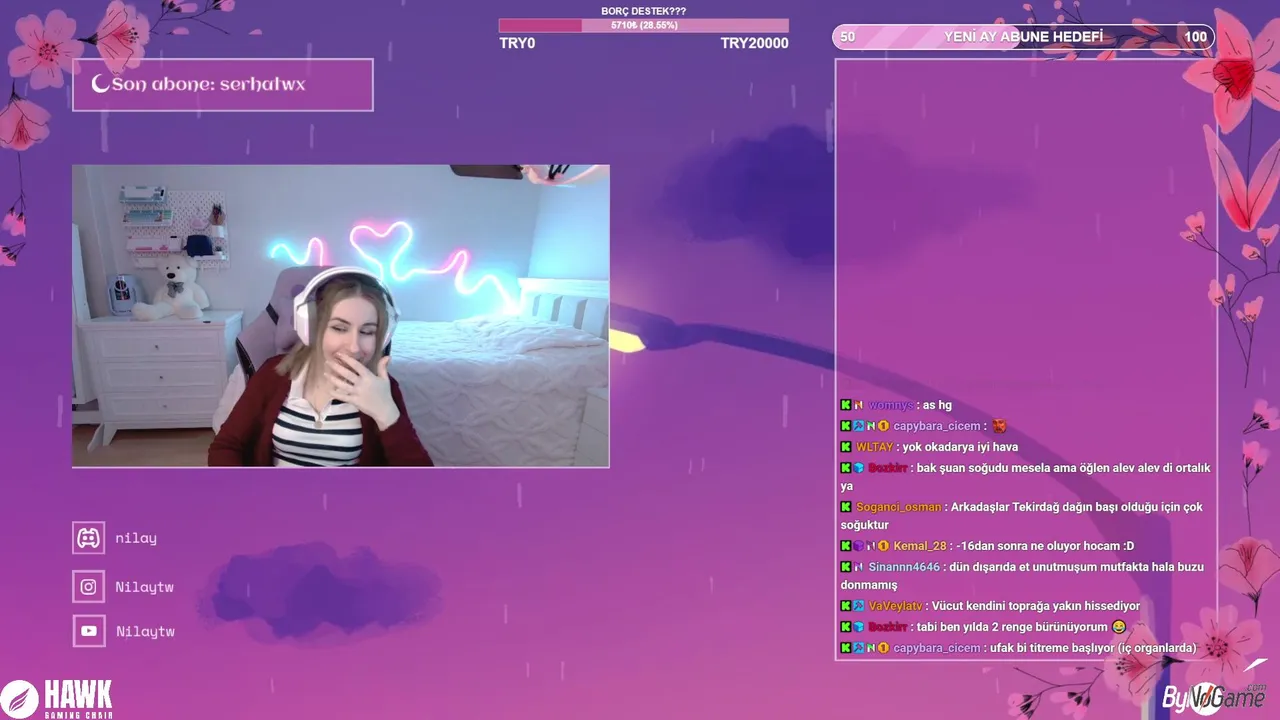Click the YouTube 'Nilaytw' handle text
Image resolution: width=1280 pixels, height=720 pixels.
coord(145,631)
